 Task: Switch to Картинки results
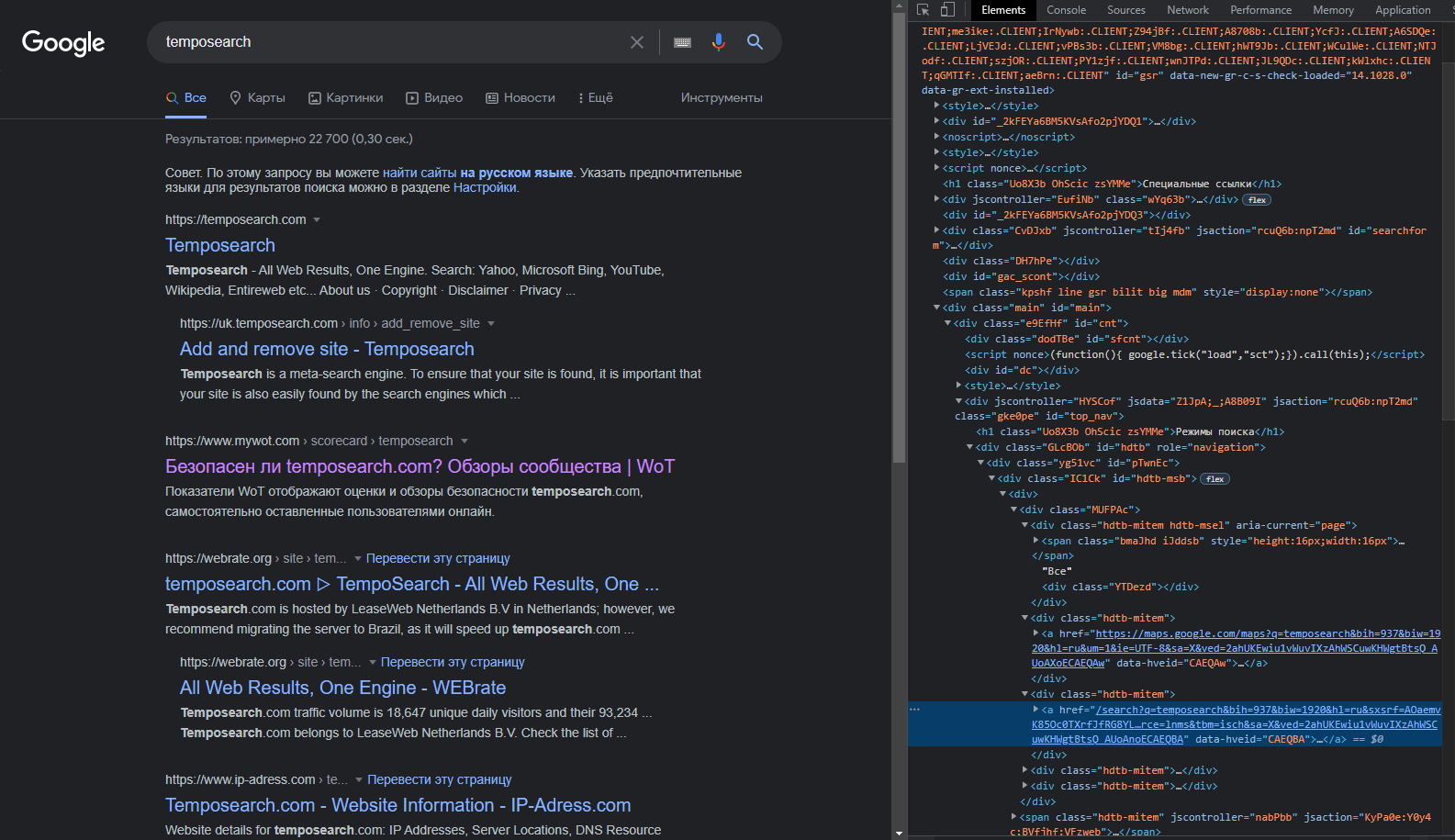(345, 98)
